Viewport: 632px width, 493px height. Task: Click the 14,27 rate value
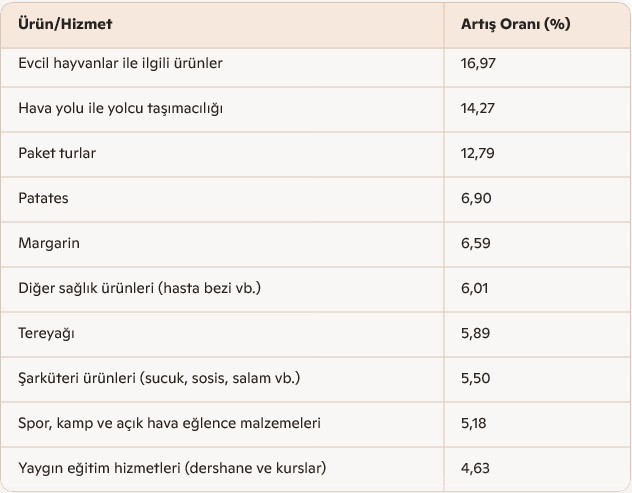point(478,108)
